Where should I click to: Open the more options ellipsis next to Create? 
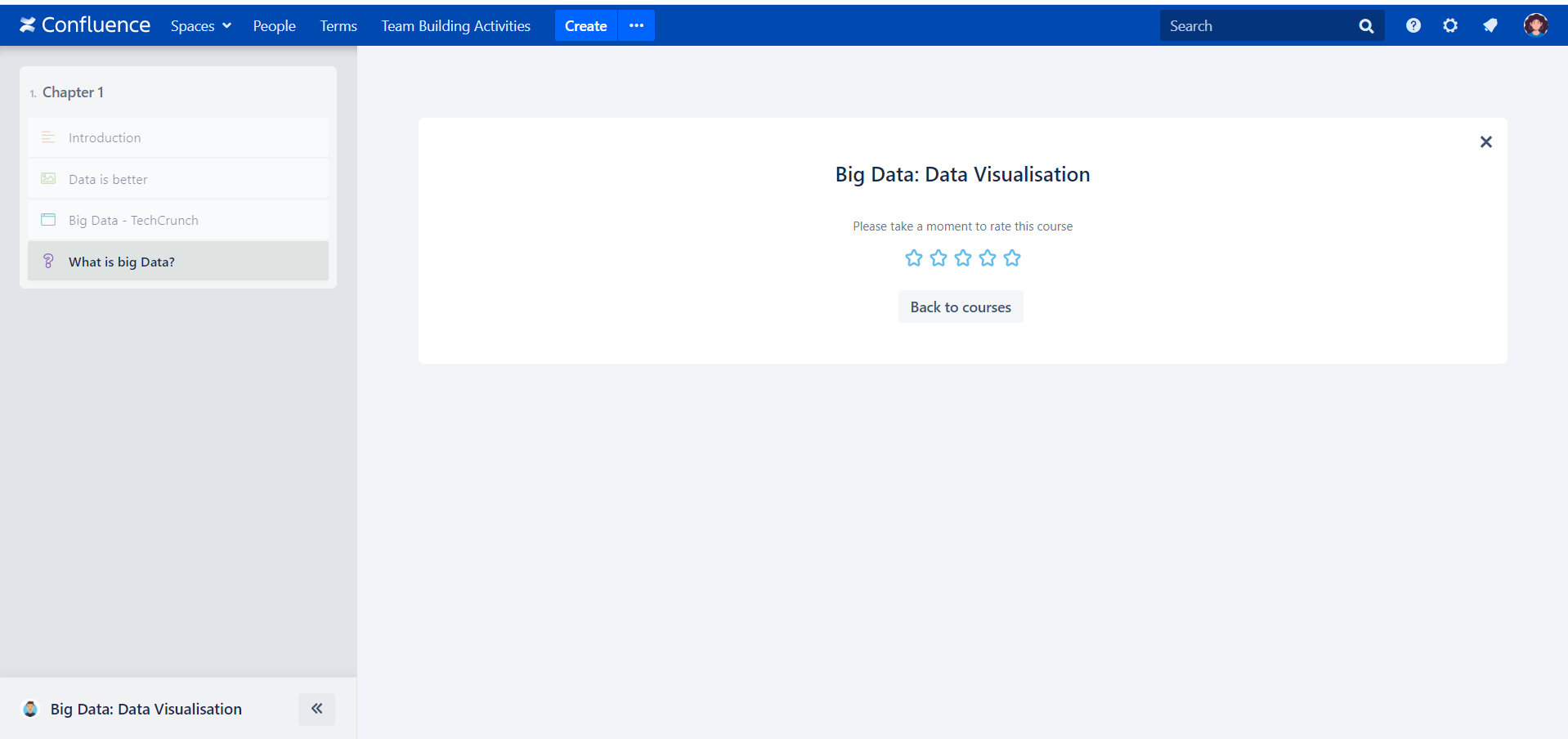[636, 25]
